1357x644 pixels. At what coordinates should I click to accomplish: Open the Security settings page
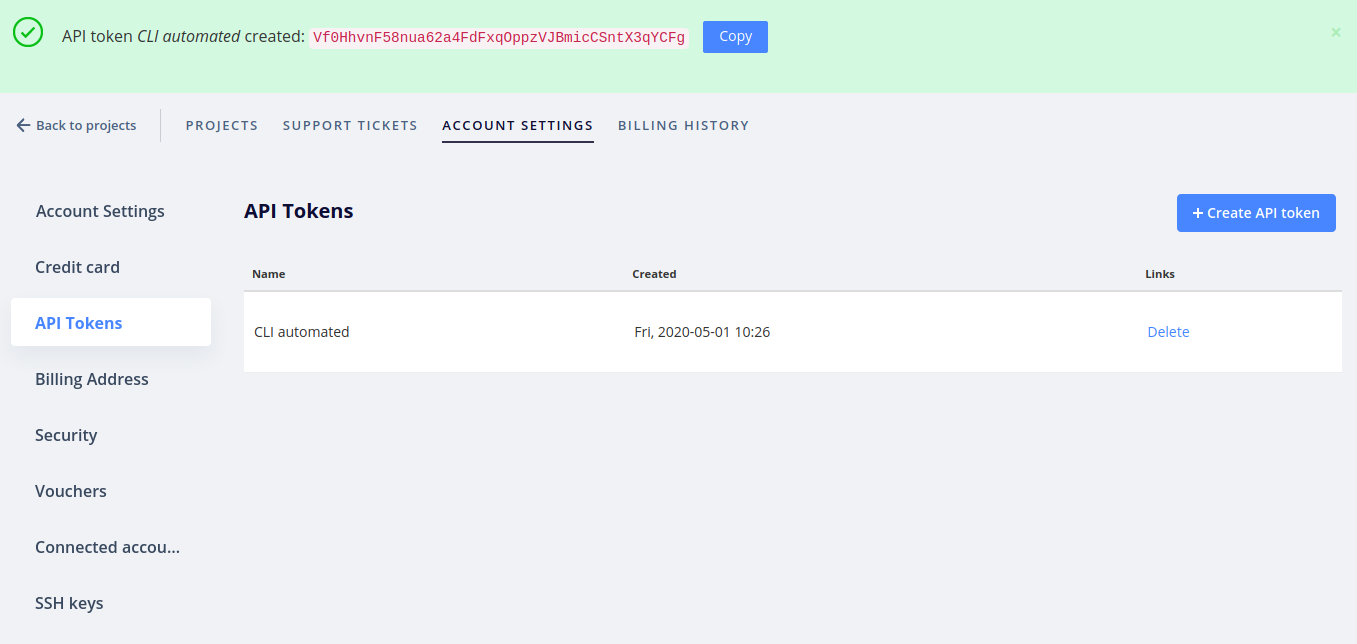click(66, 435)
